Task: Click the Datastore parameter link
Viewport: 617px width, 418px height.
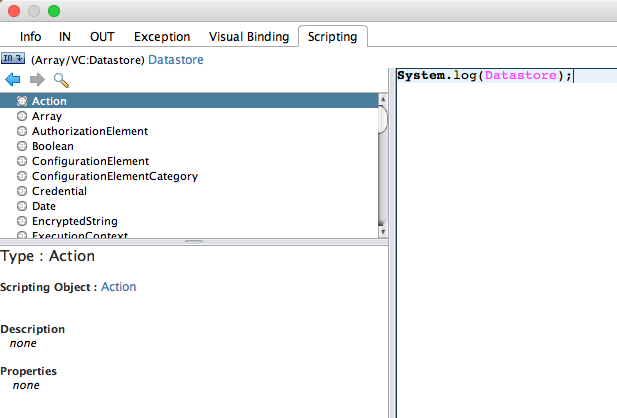Action: click(176, 60)
